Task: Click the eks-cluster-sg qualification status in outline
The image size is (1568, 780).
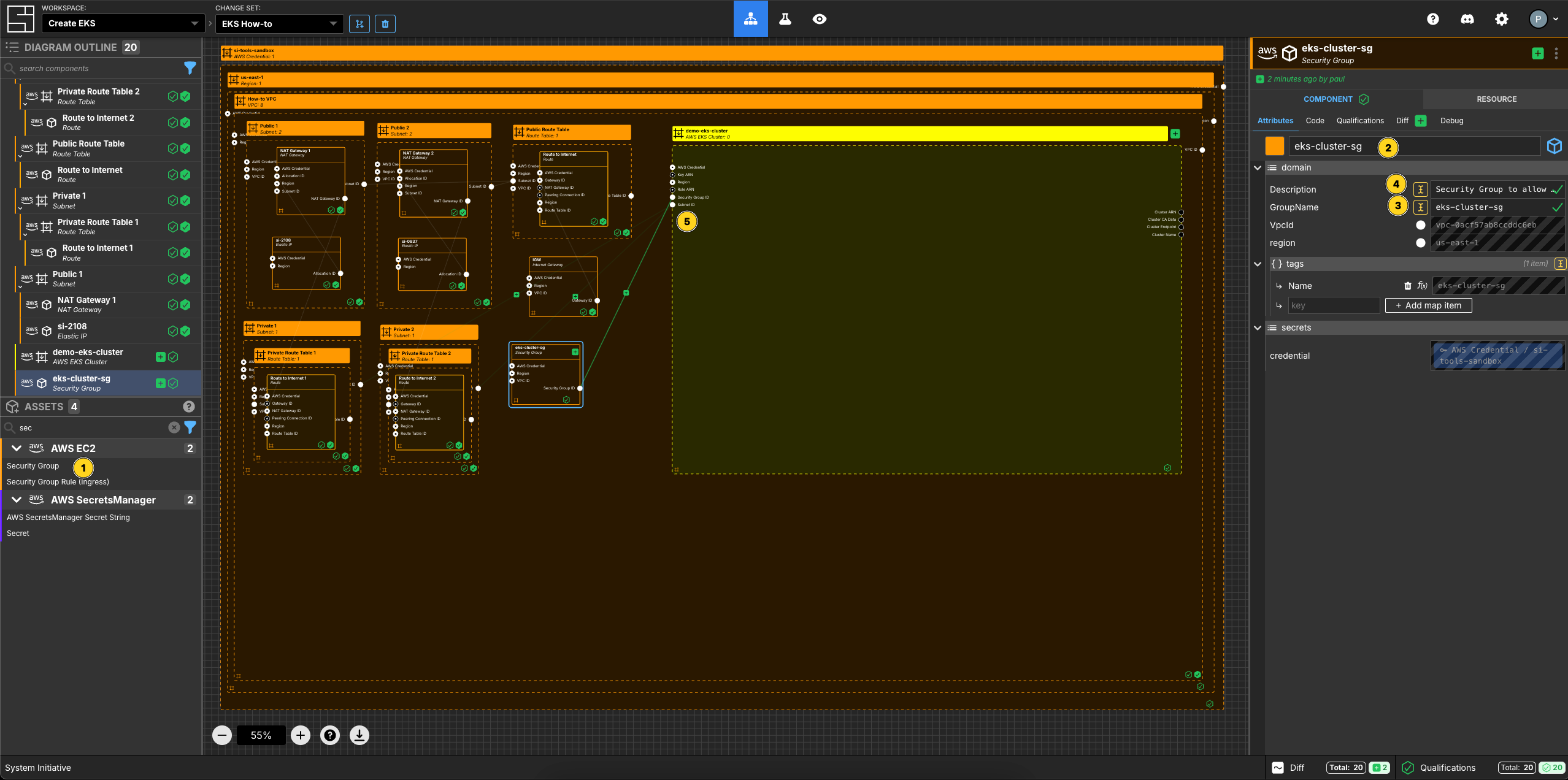Action: pyautogui.click(x=173, y=383)
